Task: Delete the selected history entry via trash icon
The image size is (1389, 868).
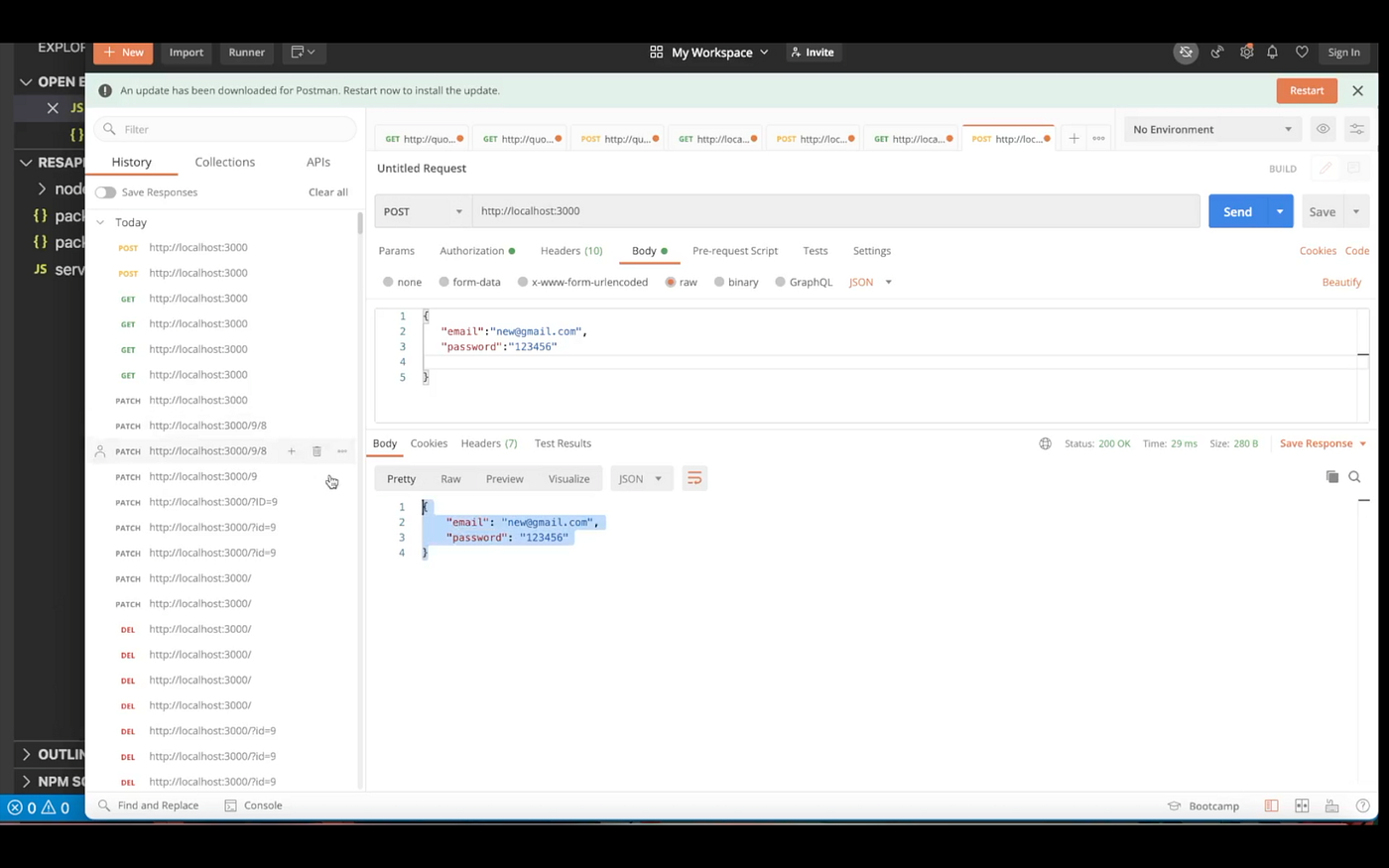Action: 316,451
